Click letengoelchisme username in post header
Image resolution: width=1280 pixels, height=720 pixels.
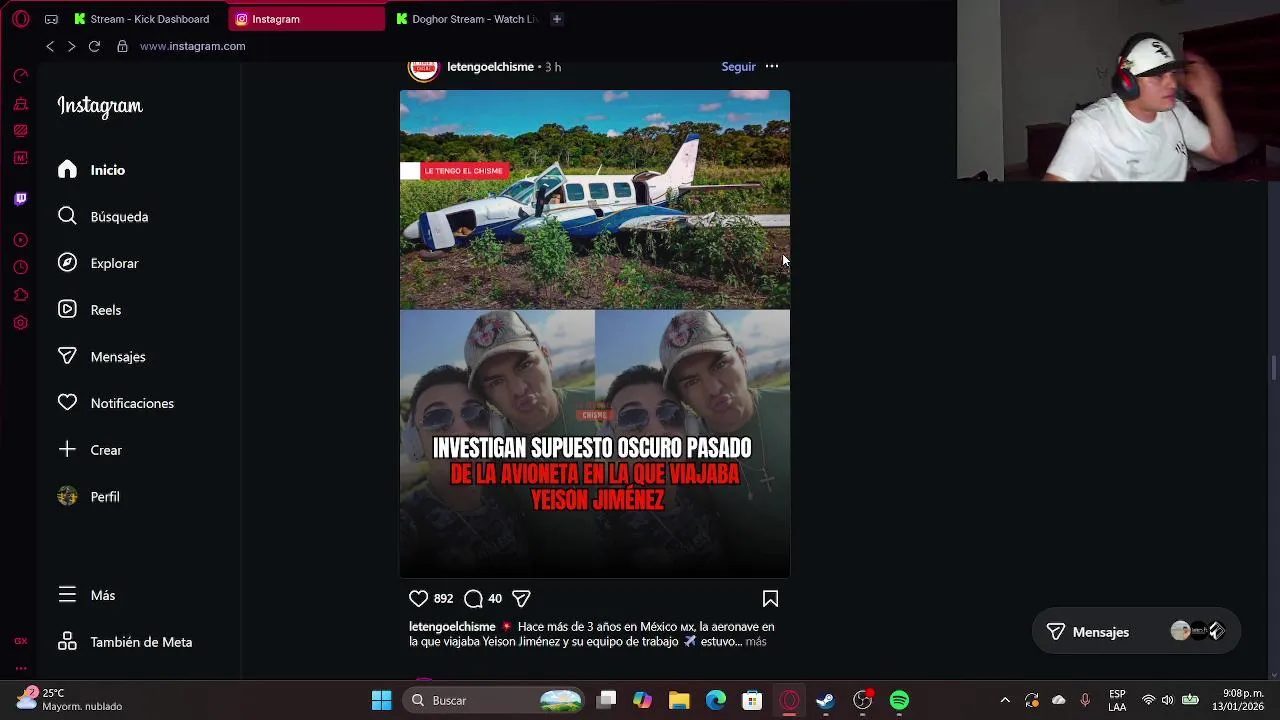(x=490, y=67)
